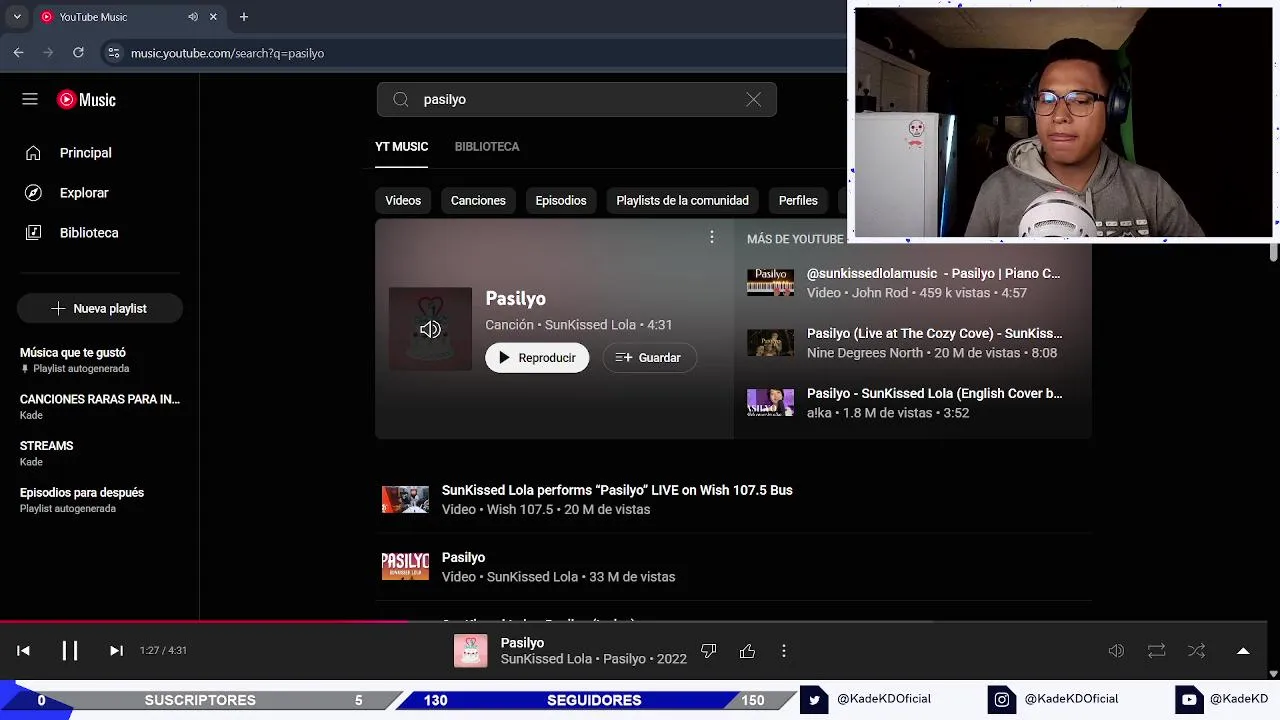Skip to the next track
1280x720 pixels.
coord(116,650)
